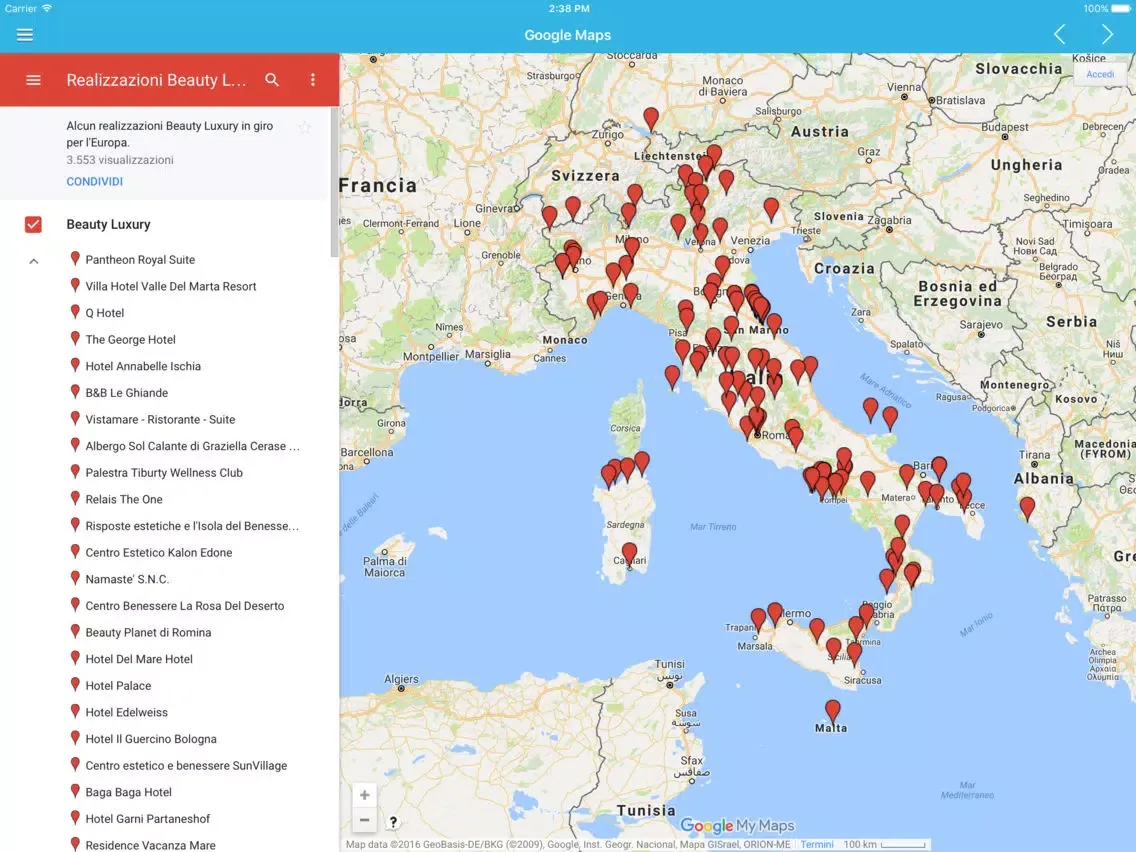
Task: Click the Accedi sign-in button
Action: (x=1099, y=75)
